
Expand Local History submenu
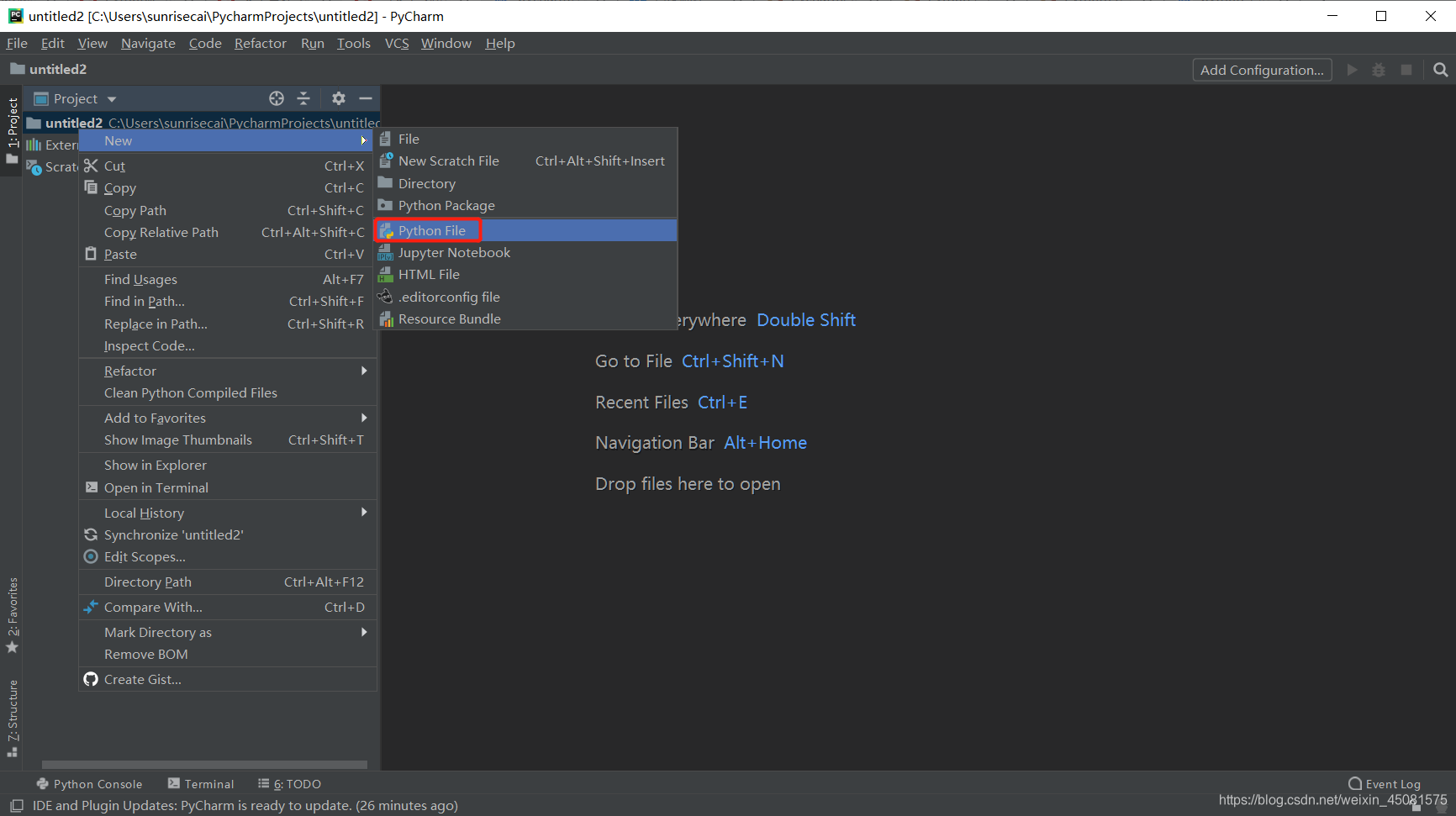[363, 512]
